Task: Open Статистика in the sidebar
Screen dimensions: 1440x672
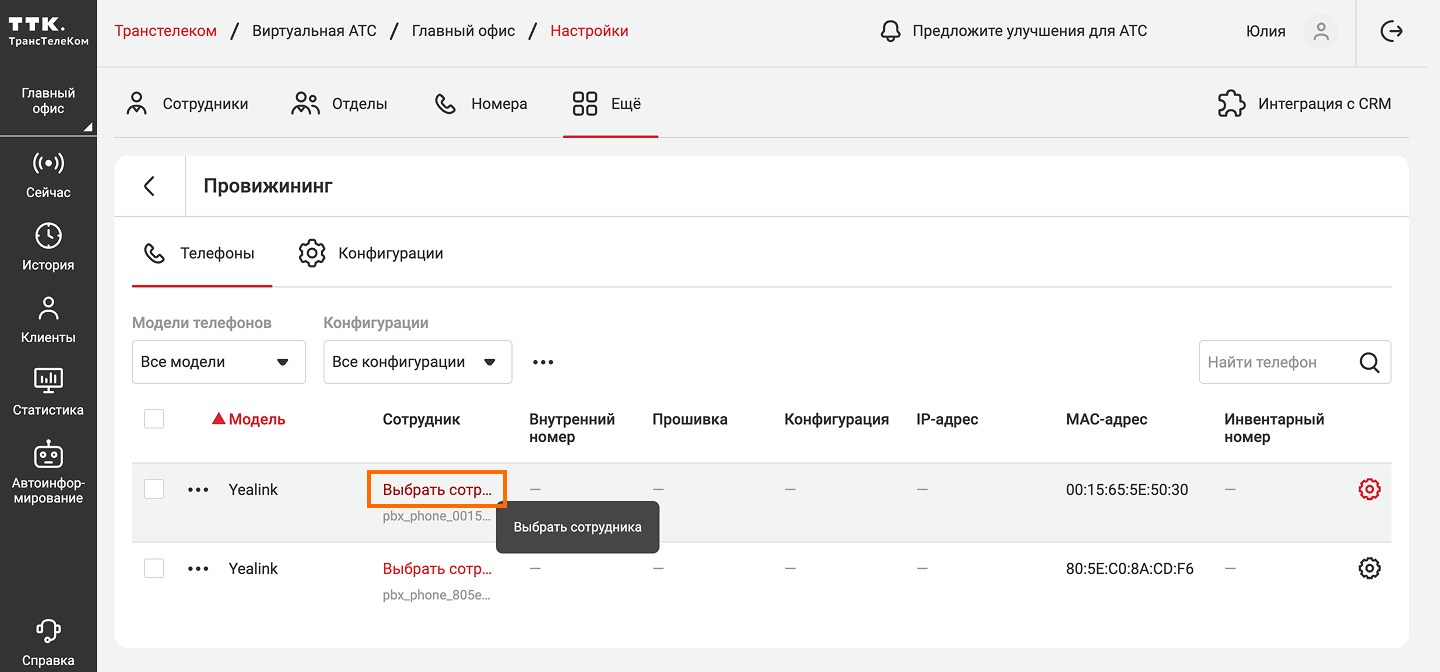Action: pos(48,392)
